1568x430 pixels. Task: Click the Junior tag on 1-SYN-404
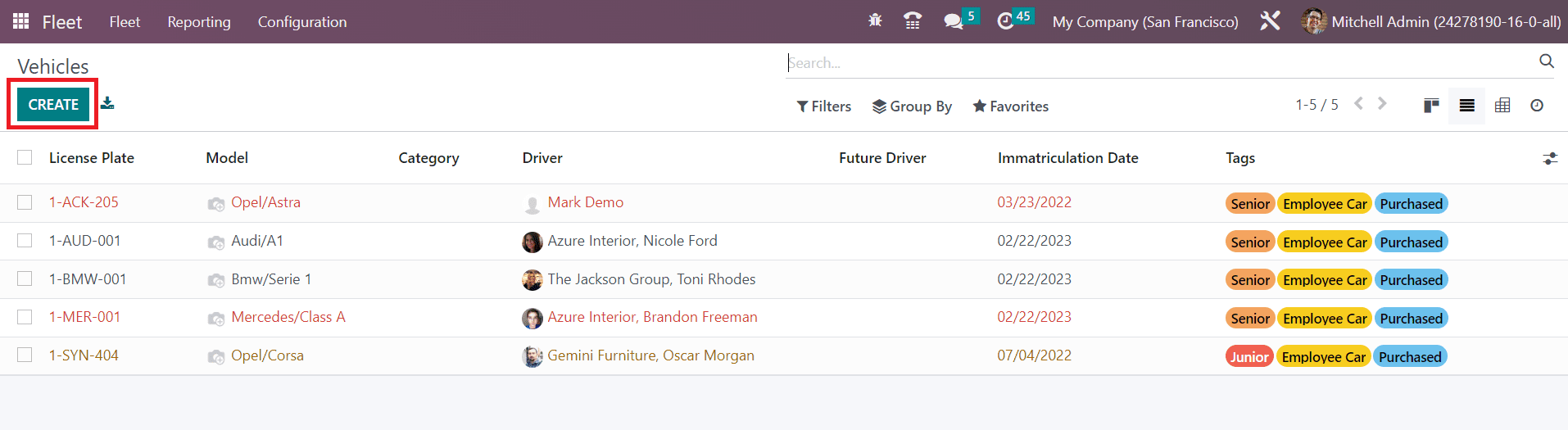point(1249,356)
